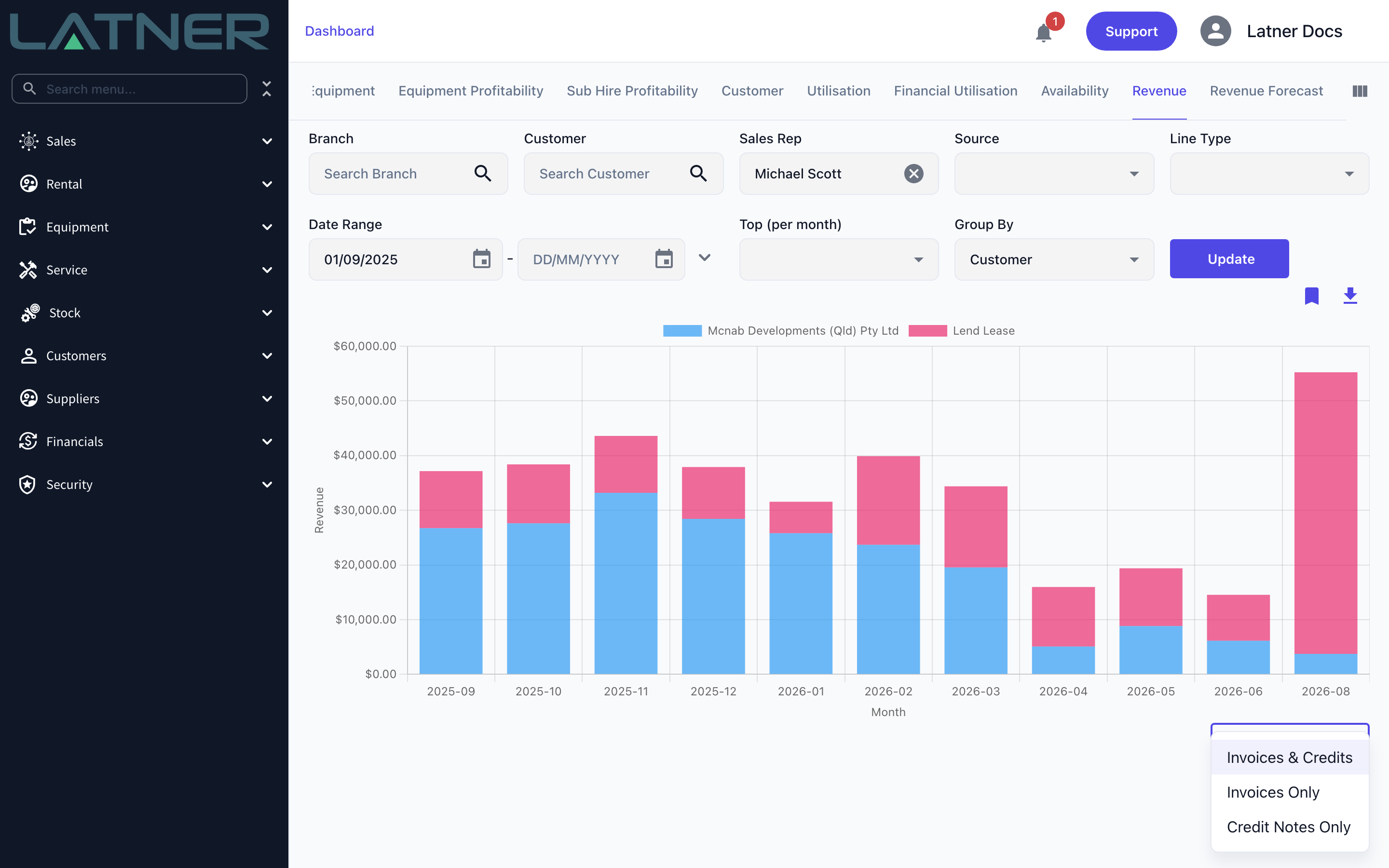The width and height of the screenshot is (1389, 868).
Task: Expand the Service menu section
Action: (x=267, y=270)
